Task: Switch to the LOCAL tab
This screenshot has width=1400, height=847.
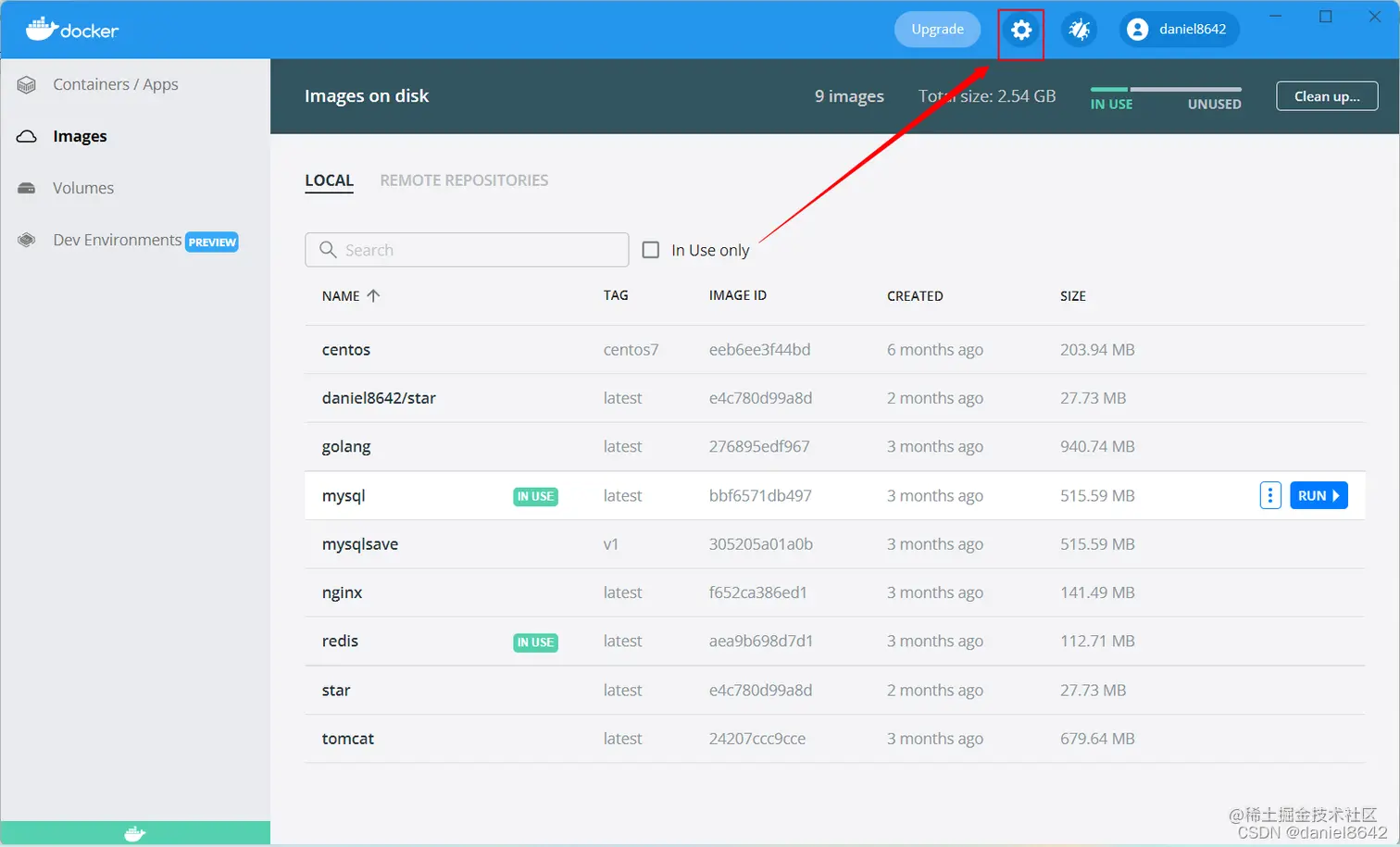Action: (x=330, y=181)
